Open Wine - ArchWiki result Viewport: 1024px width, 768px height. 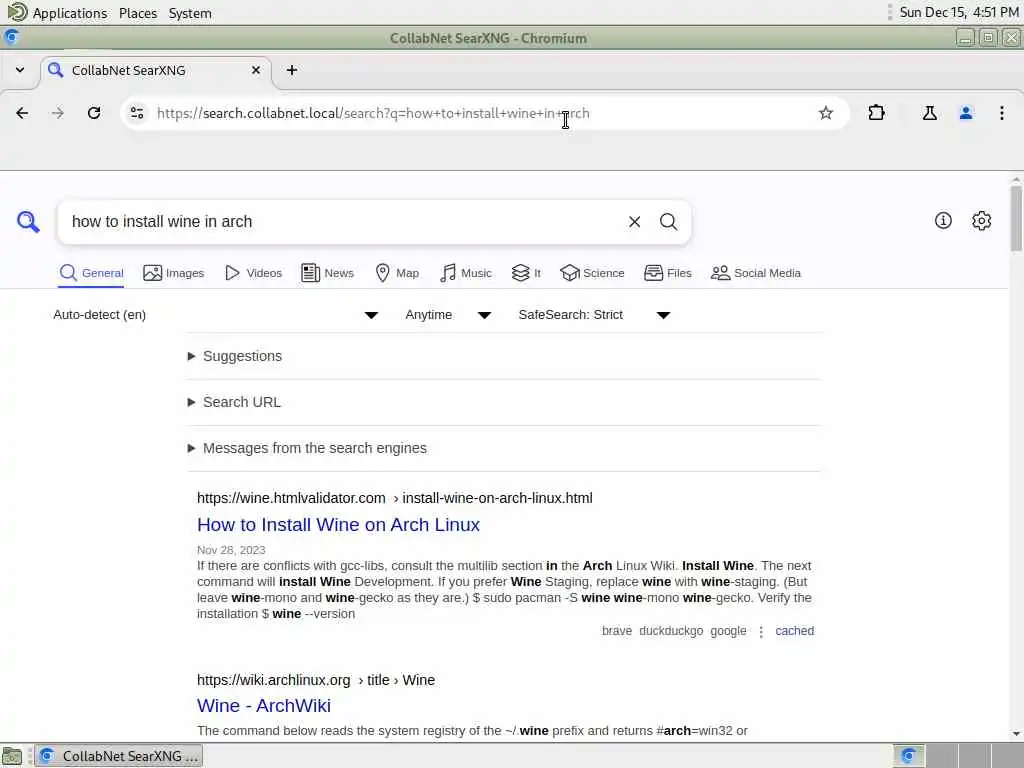point(264,706)
